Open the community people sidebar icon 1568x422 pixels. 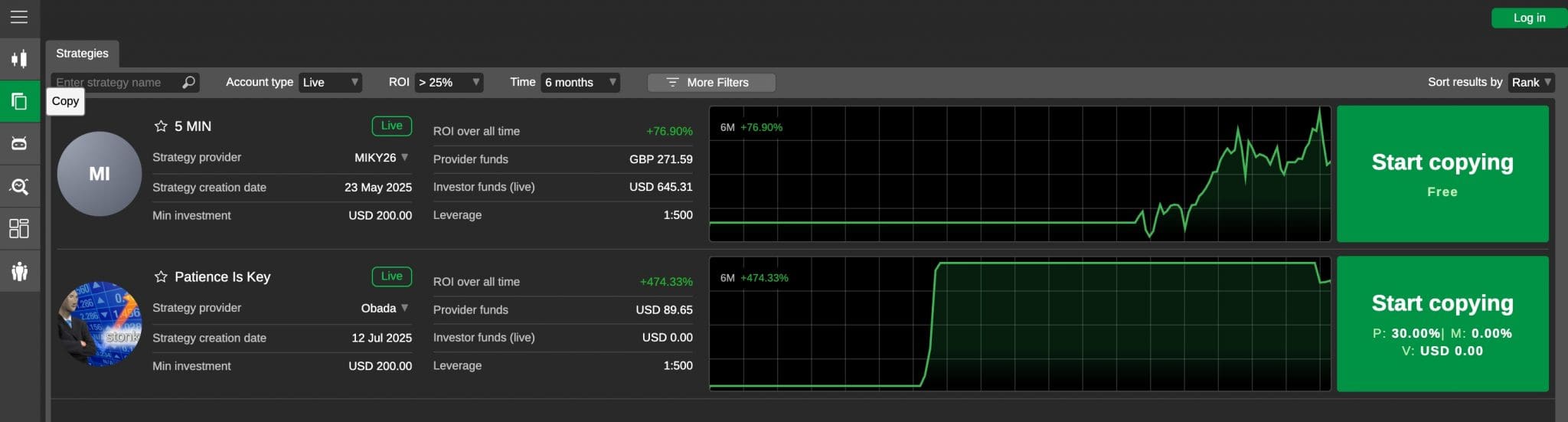[x=19, y=270]
